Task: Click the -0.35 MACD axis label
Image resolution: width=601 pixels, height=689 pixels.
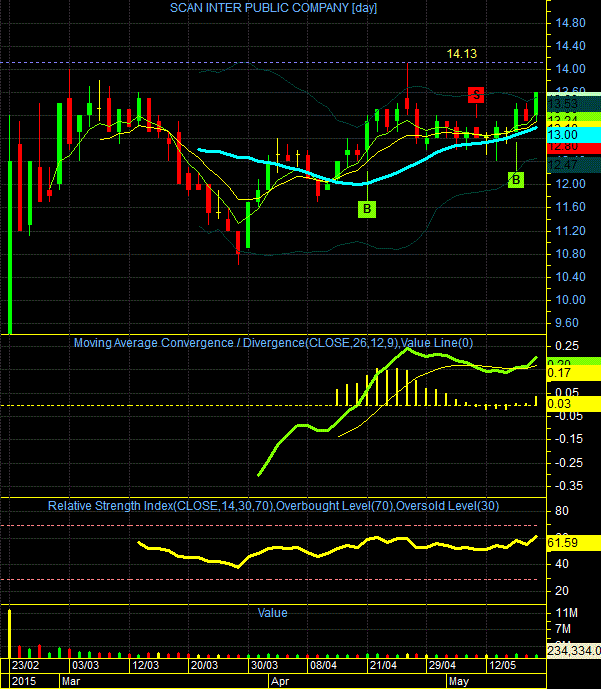Action: pos(568,486)
